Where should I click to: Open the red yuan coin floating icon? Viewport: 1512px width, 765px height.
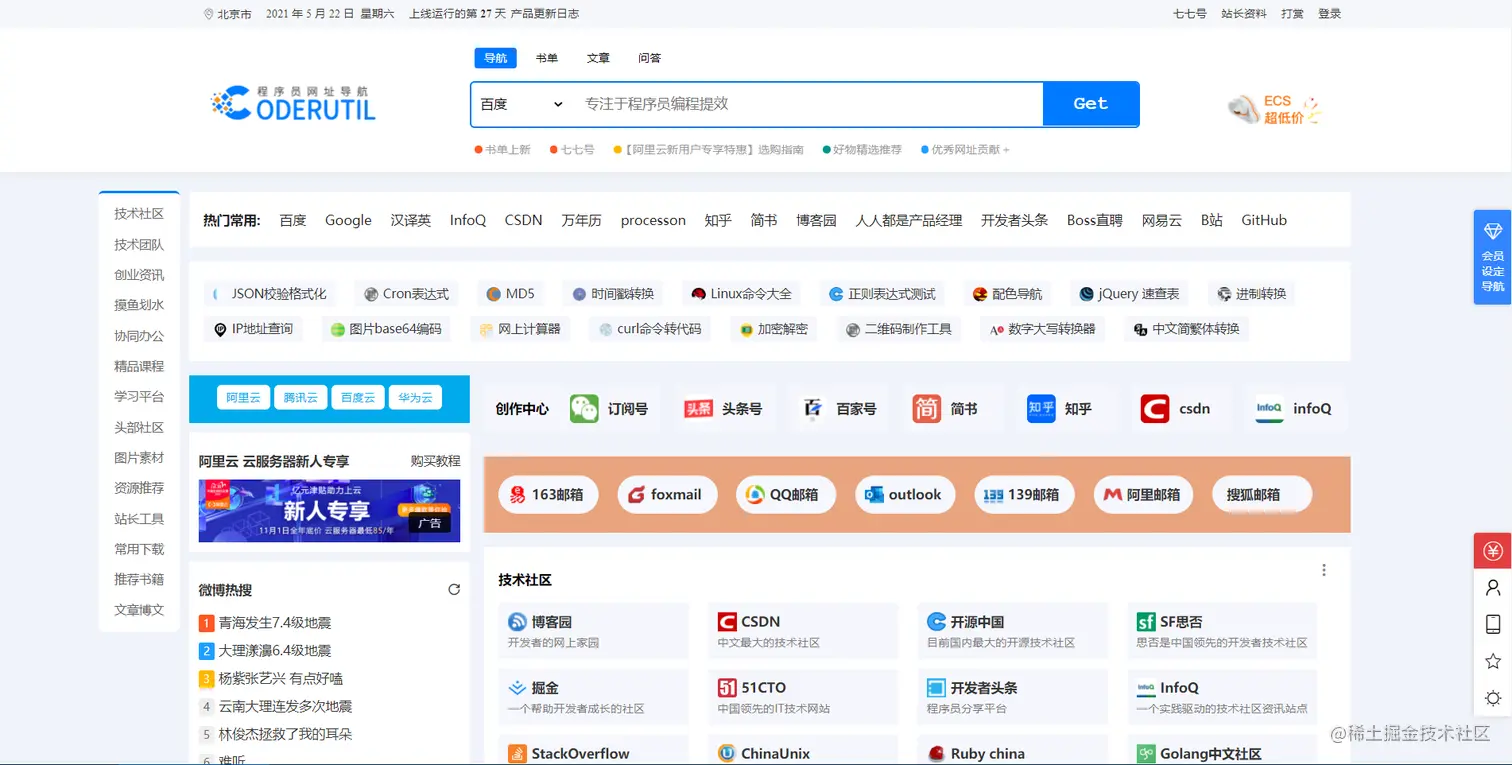click(x=1493, y=551)
